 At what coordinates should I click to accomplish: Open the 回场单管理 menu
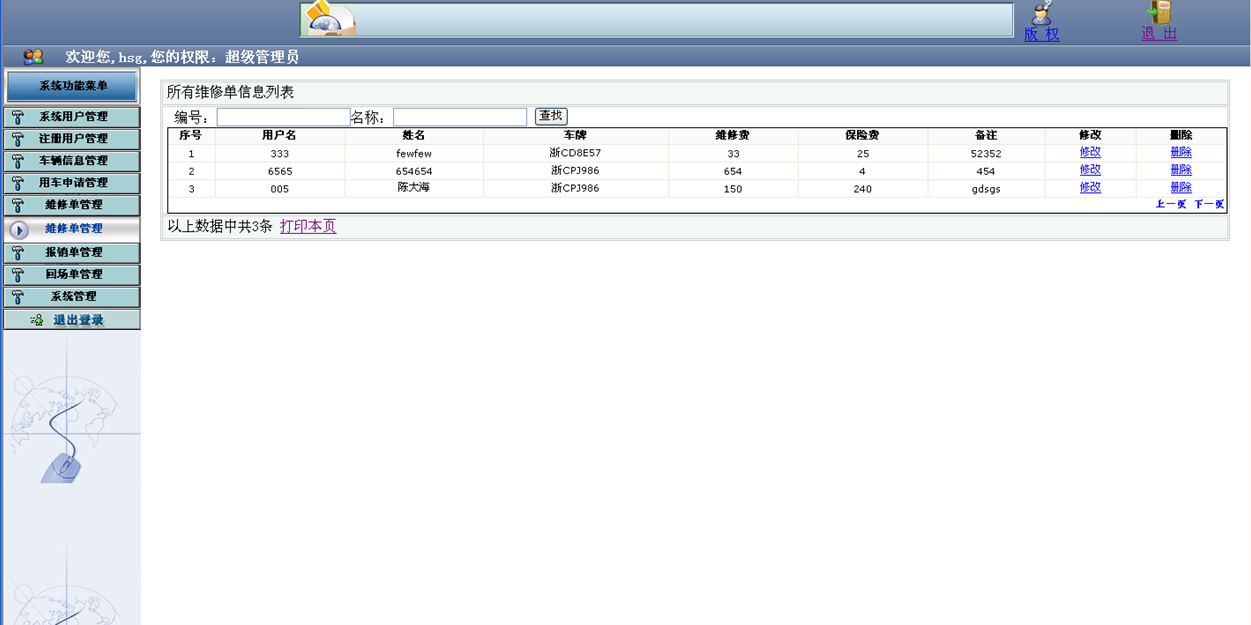[72, 274]
